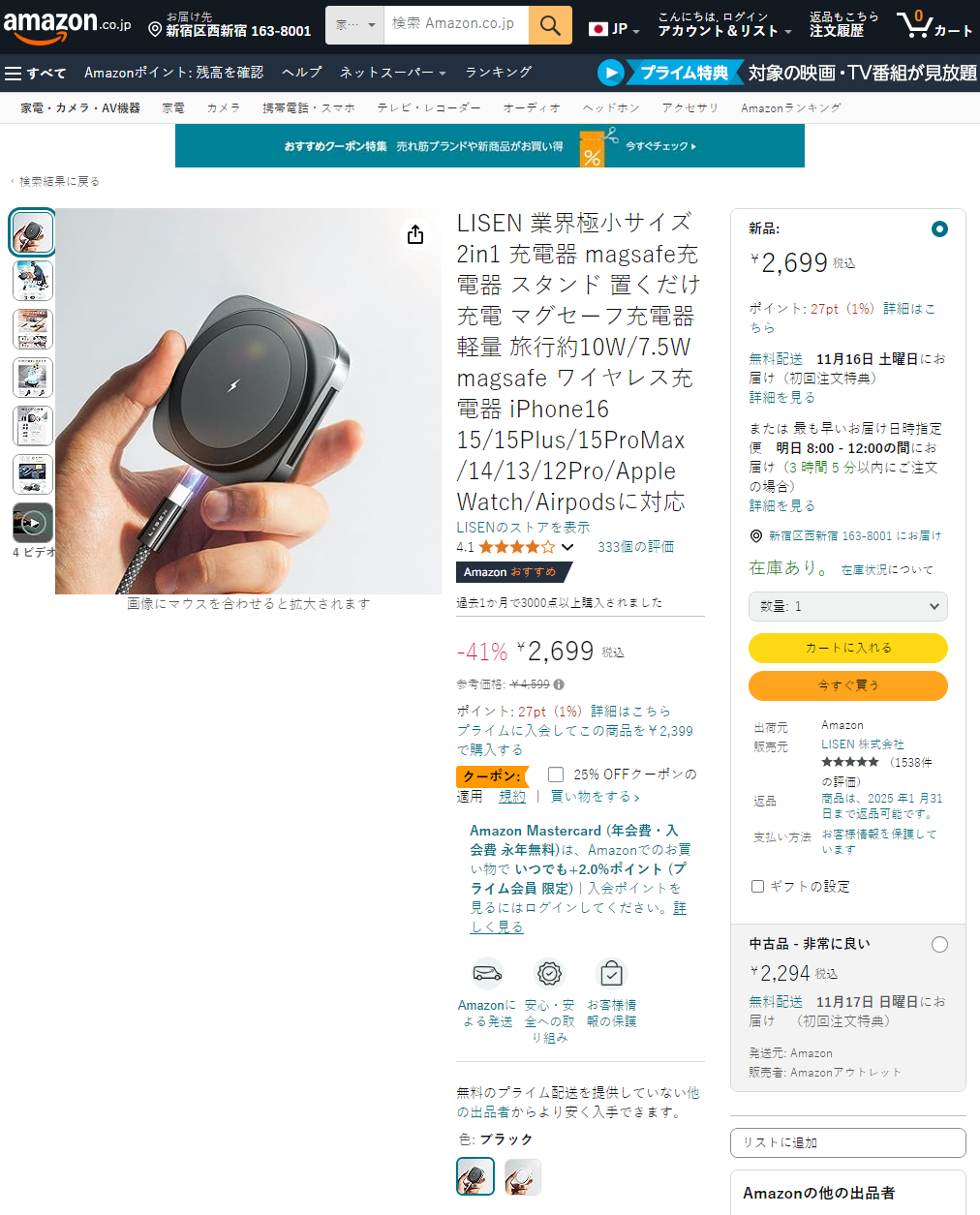Click the カートに入れる button
This screenshot has width=980, height=1215.
click(x=848, y=648)
